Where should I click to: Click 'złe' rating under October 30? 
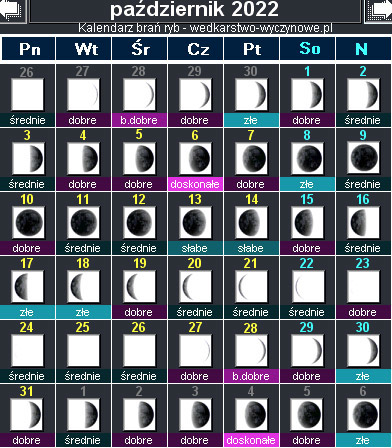pos(363,376)
